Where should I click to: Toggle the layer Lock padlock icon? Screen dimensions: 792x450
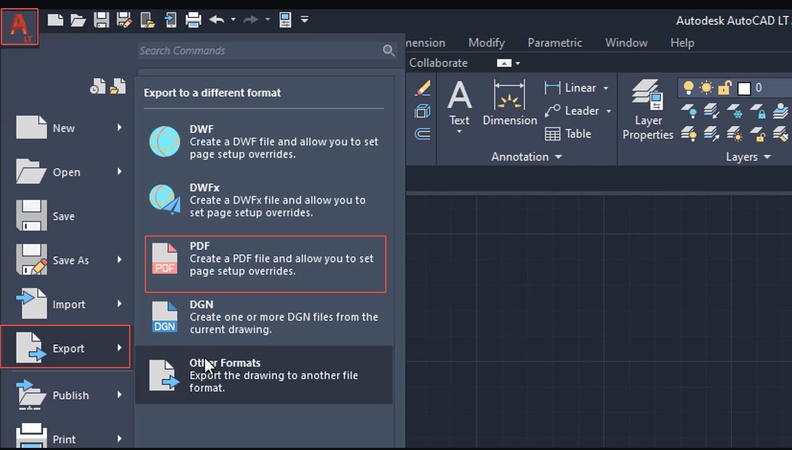(724, 88)
